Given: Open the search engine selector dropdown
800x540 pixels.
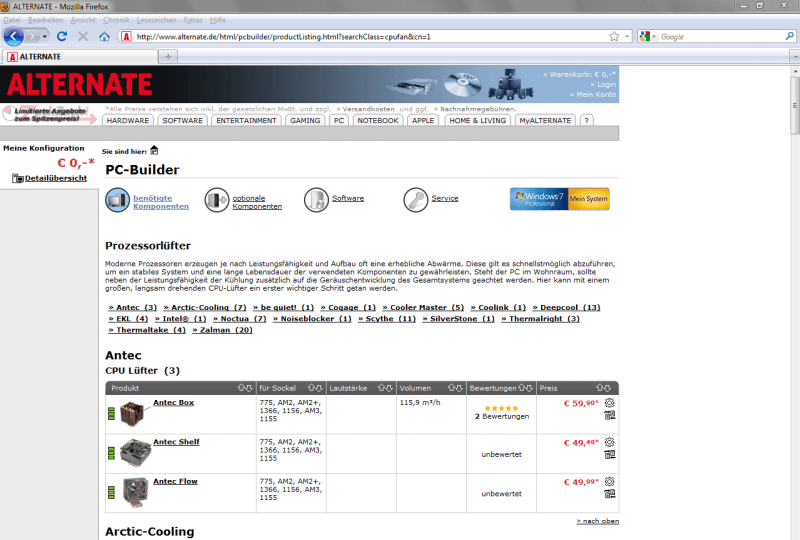Looking at the screenshot, I should click(647, 37).
